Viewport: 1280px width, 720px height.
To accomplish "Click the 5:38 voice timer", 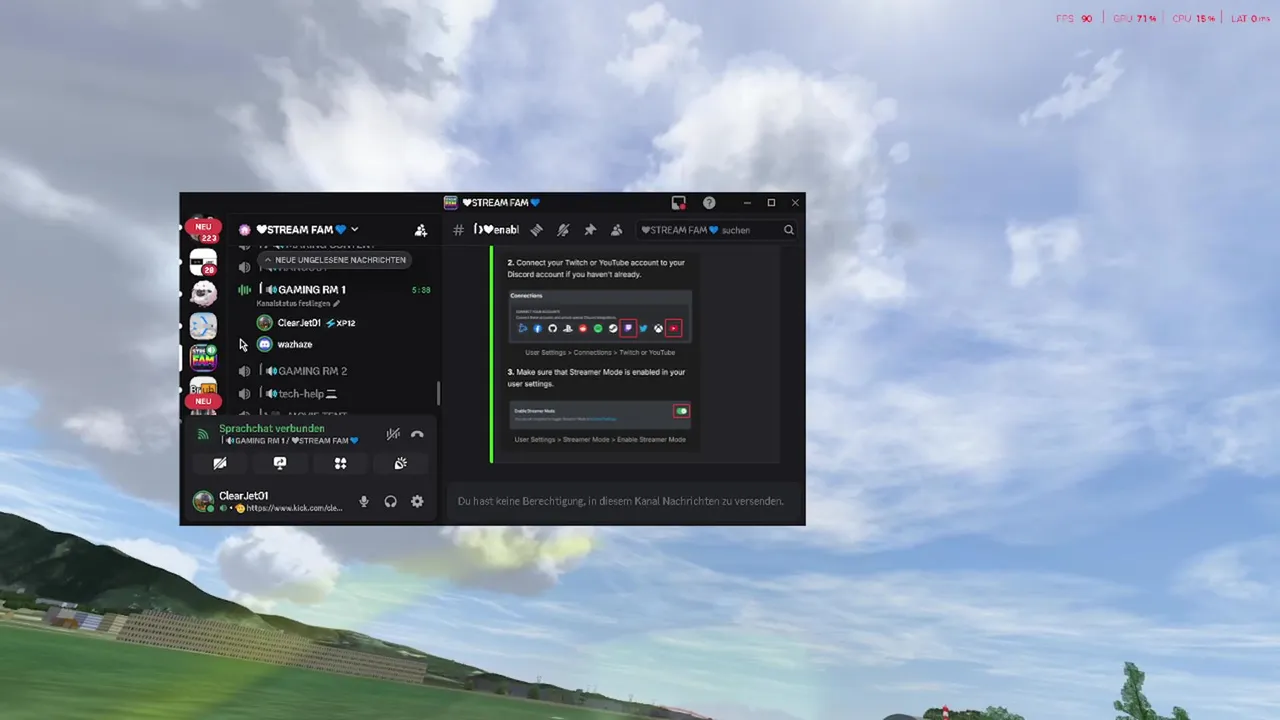I will coord(421,290).
